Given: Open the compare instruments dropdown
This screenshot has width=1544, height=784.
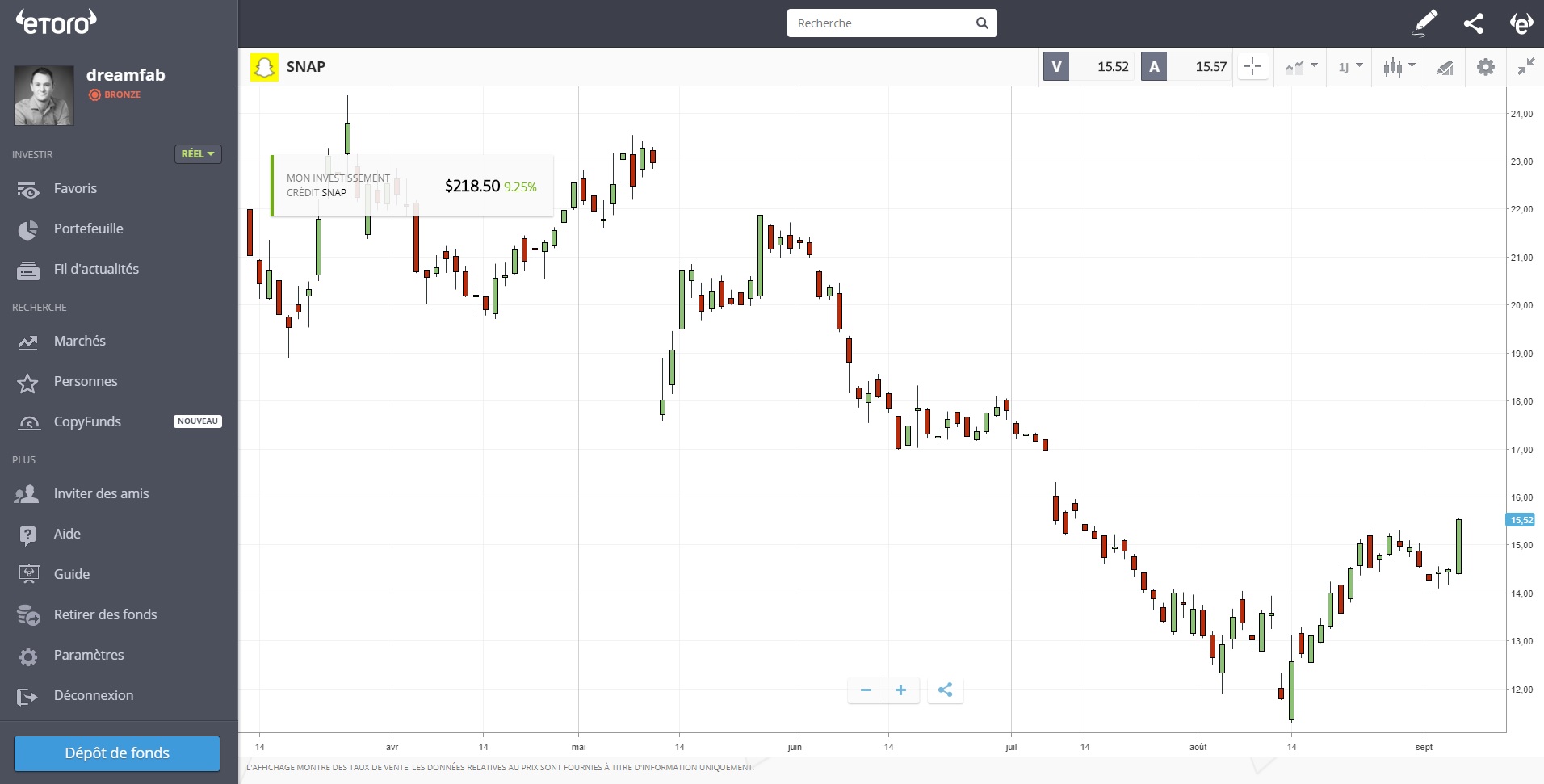Looking at the screenshot, I should coord(1300,67).
